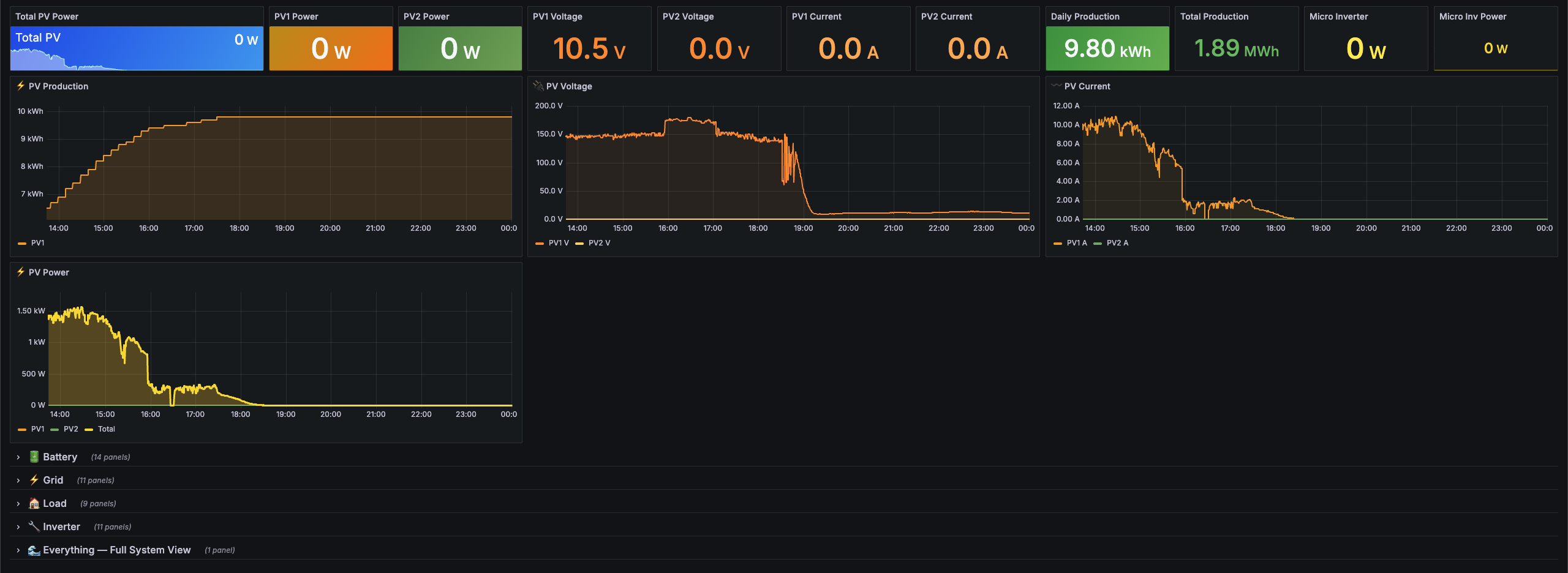Open the PV1 Power panel title menu

pos(296,17)
